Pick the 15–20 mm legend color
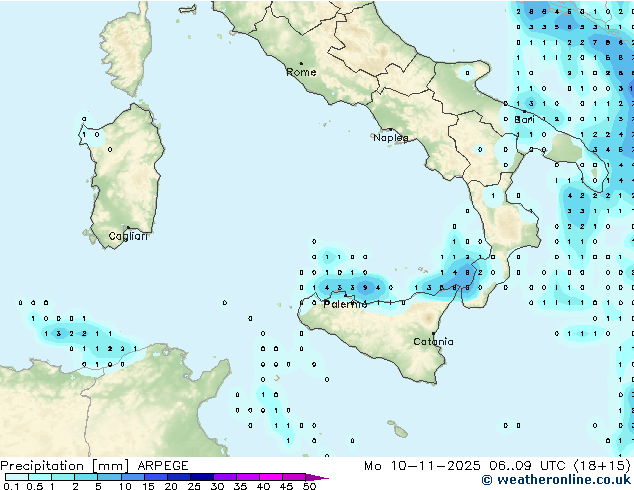The width and height of the screenshot is (634, 490). [x=155, y=477]
